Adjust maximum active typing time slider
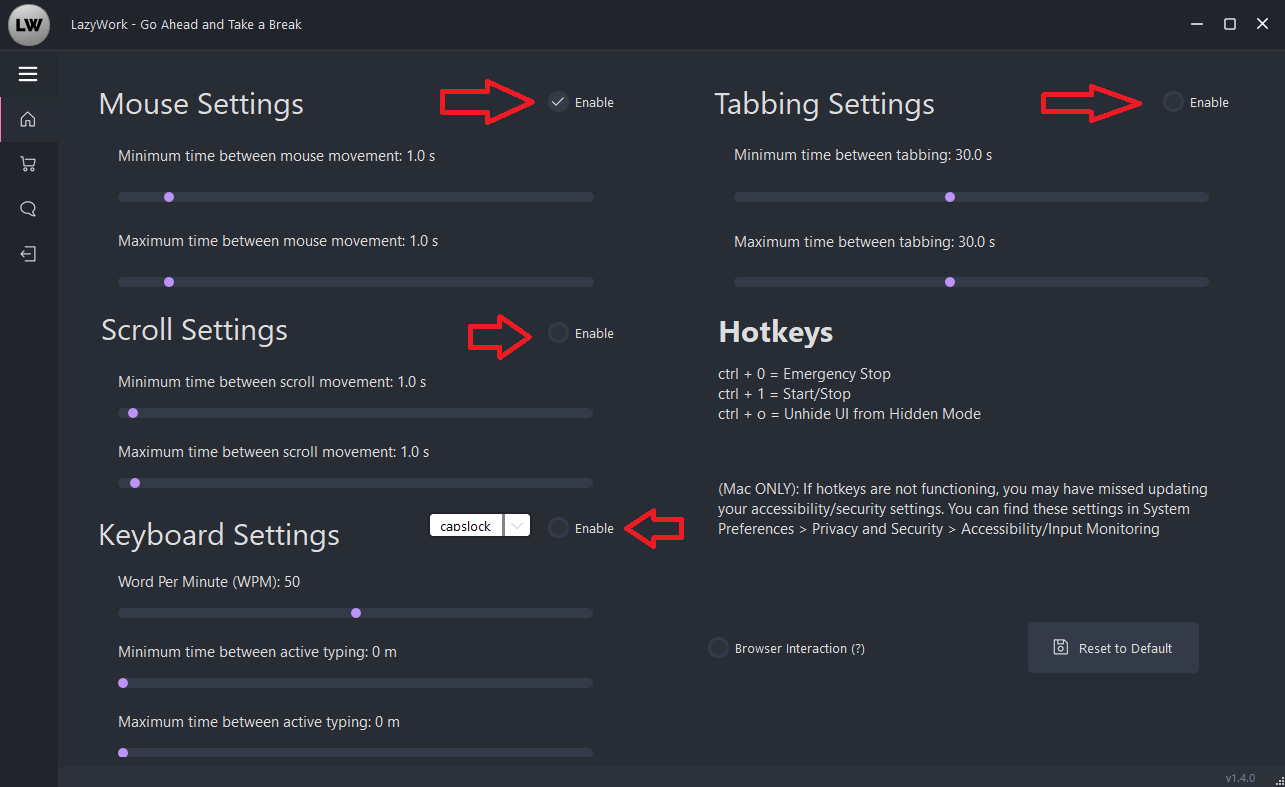This screenshot has width=1285, height=787. coord(356,753)
